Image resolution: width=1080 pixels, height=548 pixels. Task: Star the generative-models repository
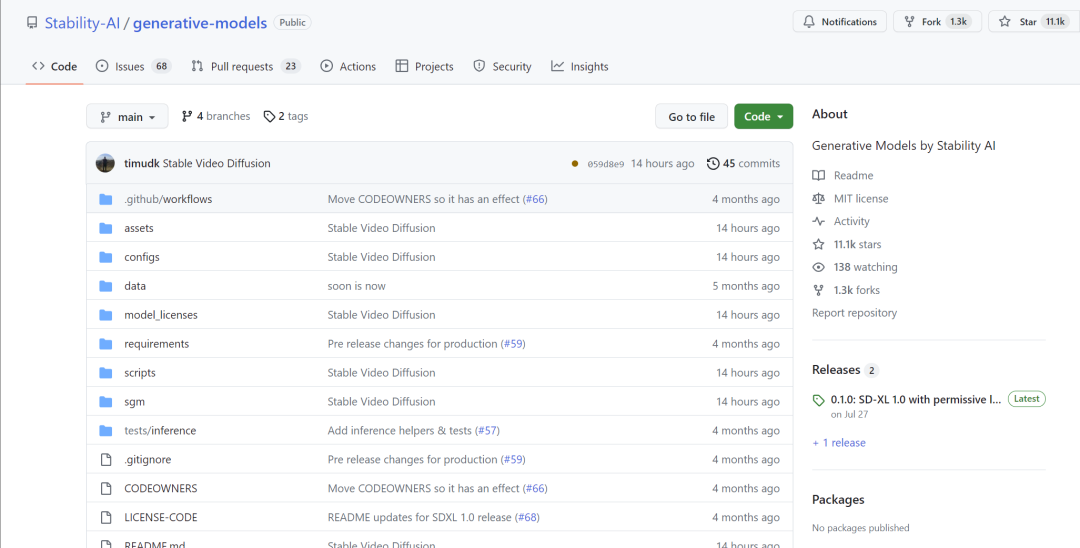pos(1028,22)
